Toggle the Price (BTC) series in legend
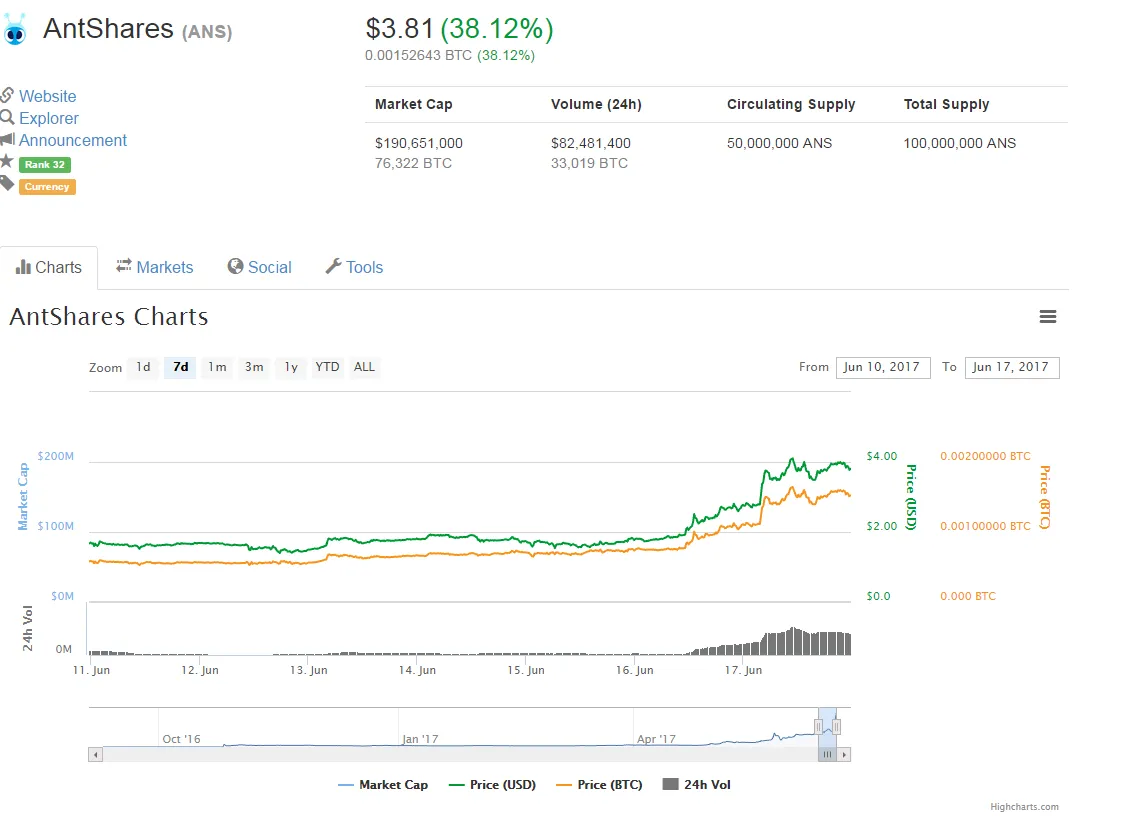The image size is (1139, 819). 599,785
